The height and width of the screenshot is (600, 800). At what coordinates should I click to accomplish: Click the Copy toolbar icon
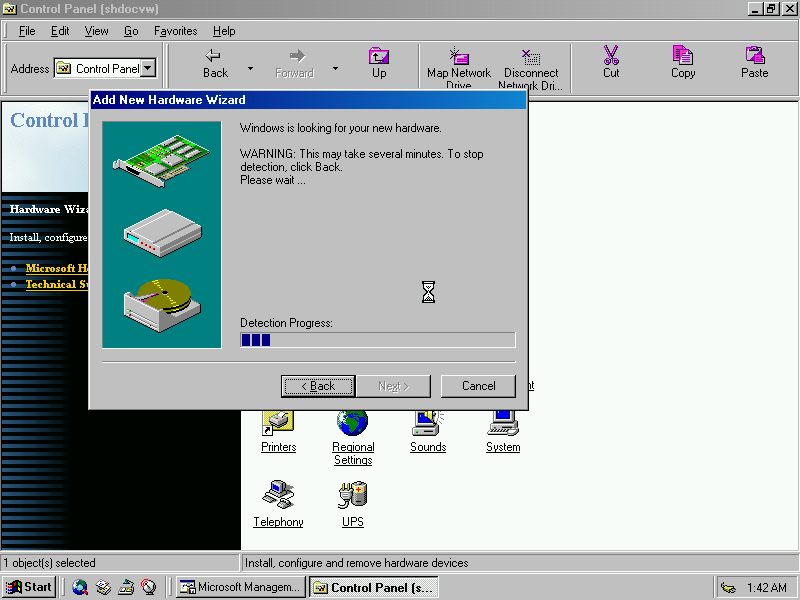point(683,56)
